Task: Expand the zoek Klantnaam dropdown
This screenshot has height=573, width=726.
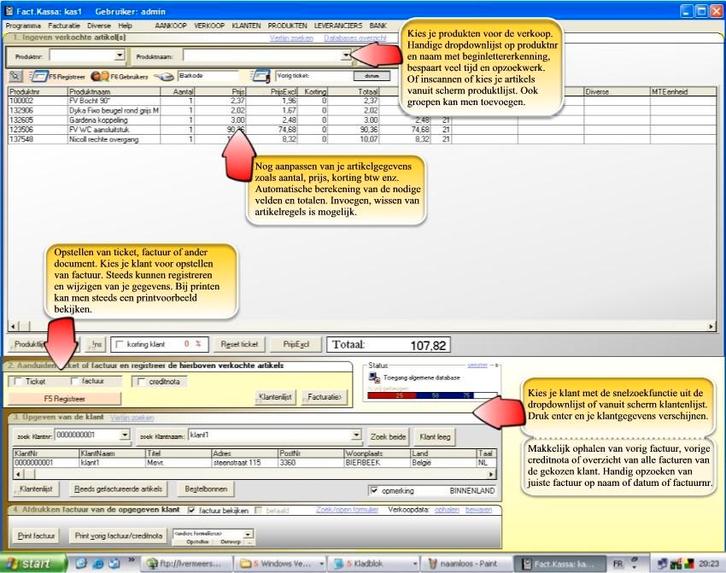Action: (351, 436)
